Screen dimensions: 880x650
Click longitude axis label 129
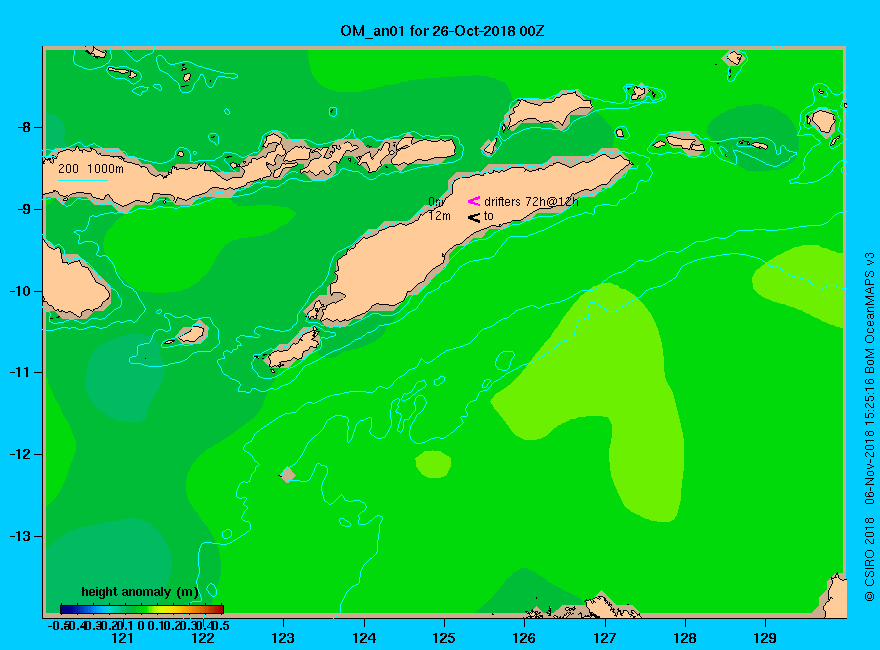766,638
